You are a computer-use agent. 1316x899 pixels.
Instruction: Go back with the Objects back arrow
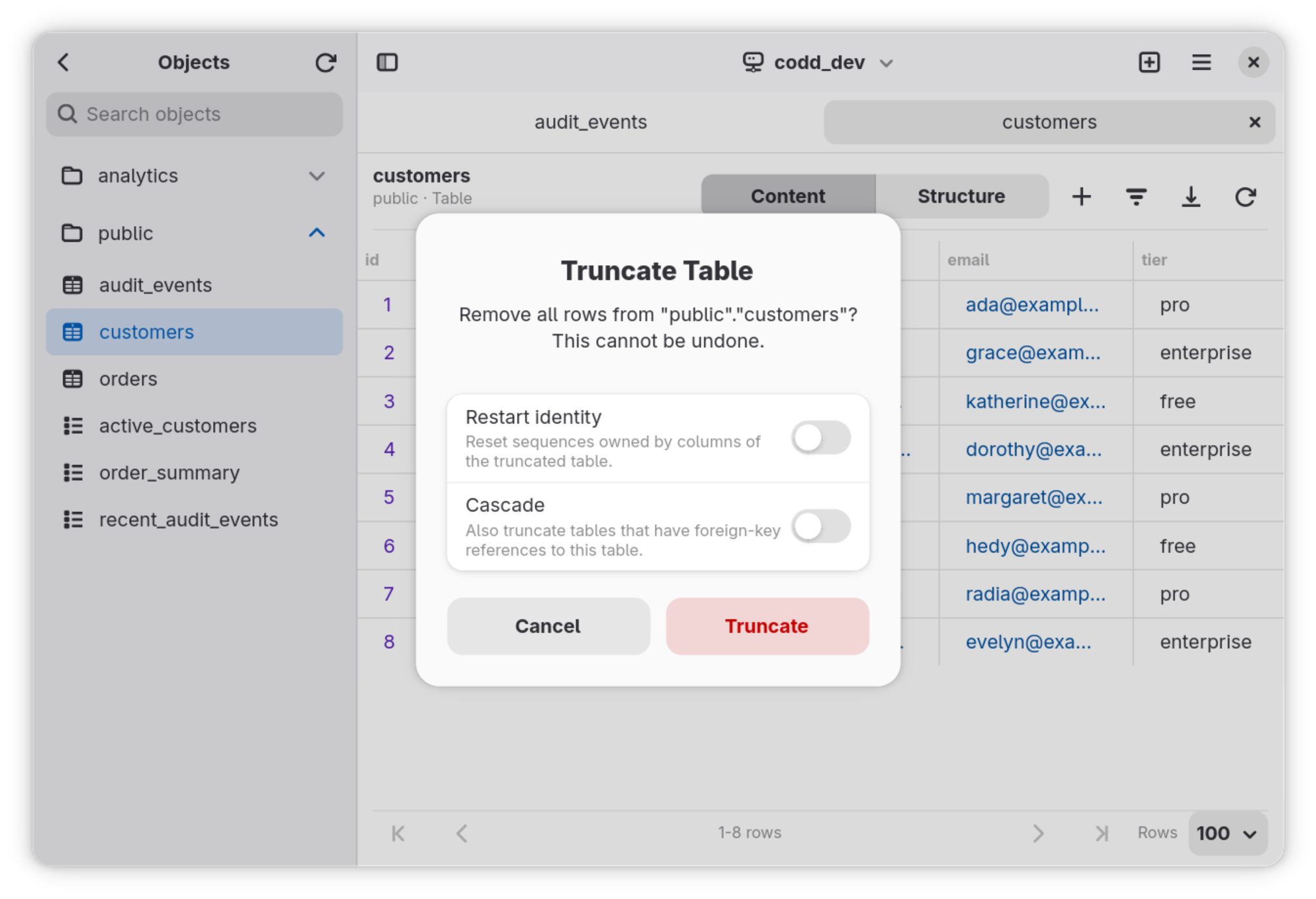tap(63, 63)
